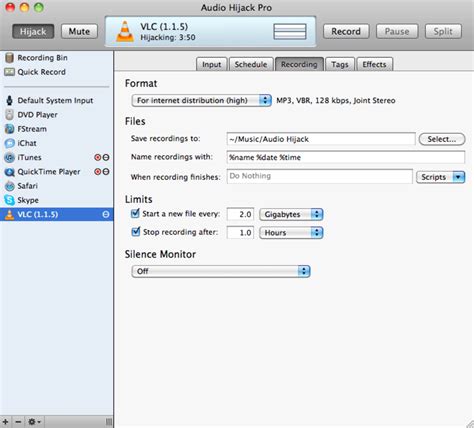474x428 pixels.
Task: Click the red record indicator beside QuickTime Player
Action: [x=98, y=172]
